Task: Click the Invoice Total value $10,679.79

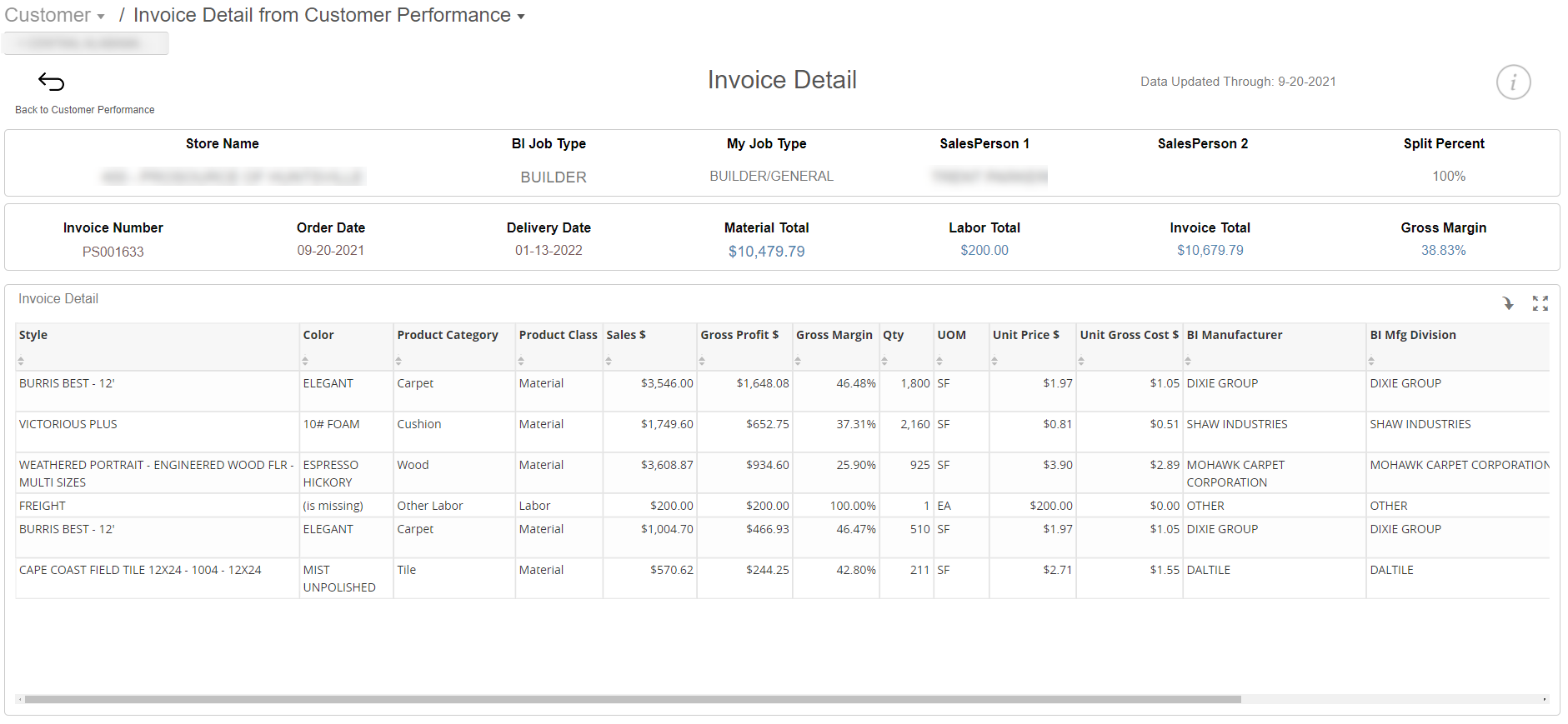Action: point(1210,251)
